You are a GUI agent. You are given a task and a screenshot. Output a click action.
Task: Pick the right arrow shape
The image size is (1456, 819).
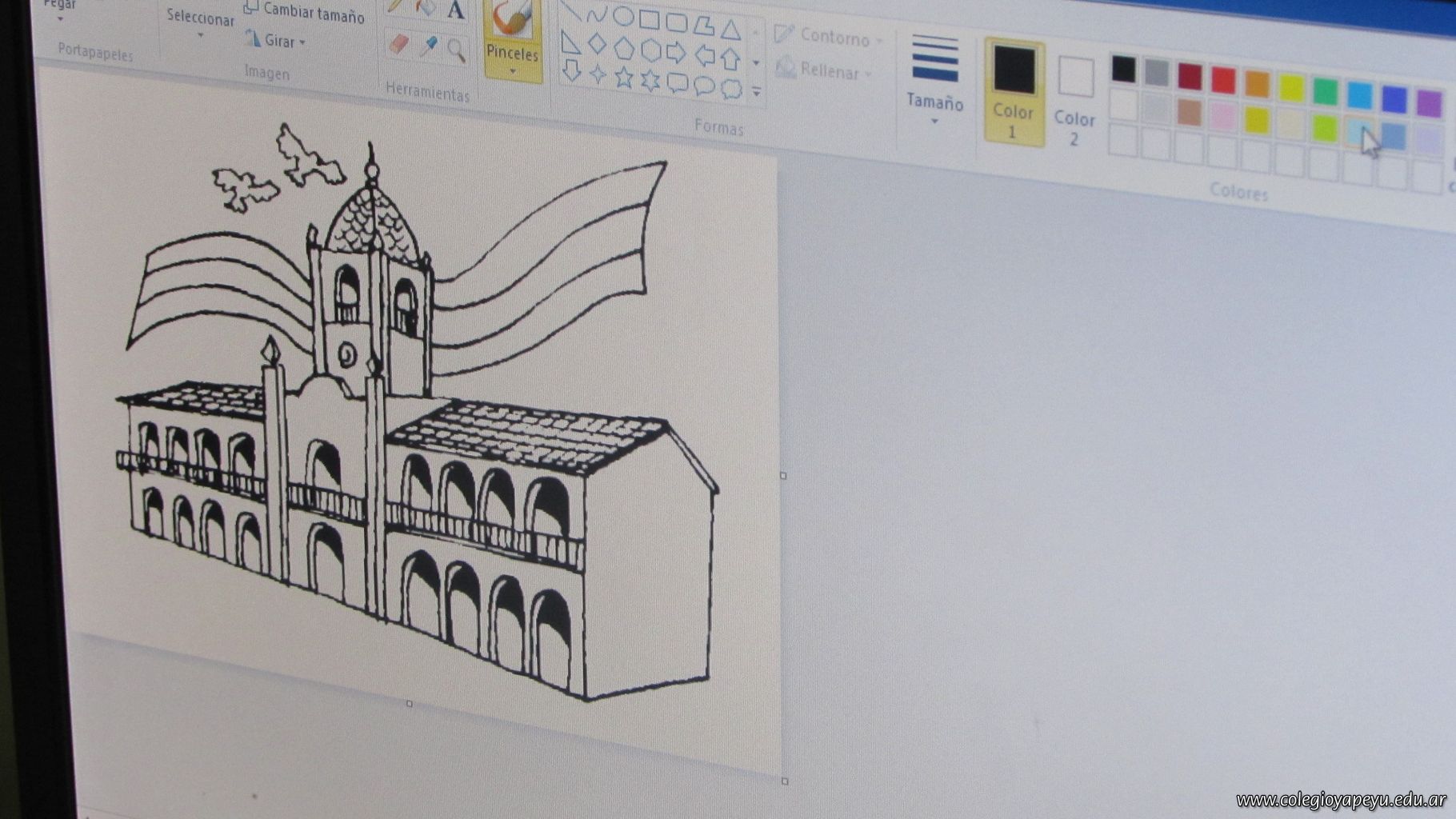pos(677,53)
